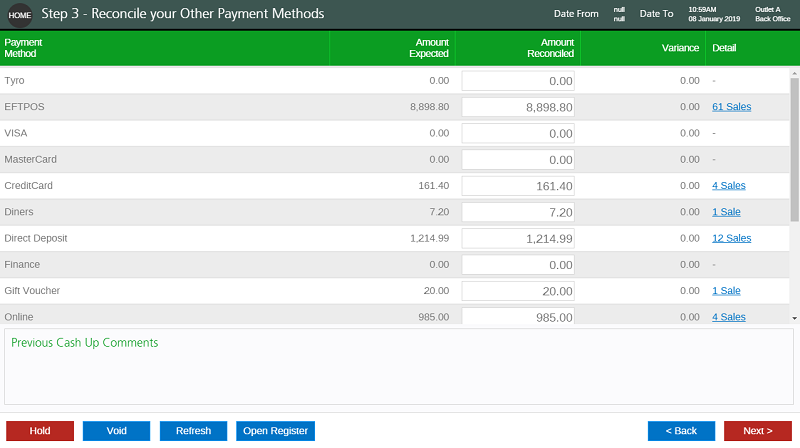The height and width of the screenshot is (448, 800).
Task: Edit VISA amount reconciled field
Action: coord(518,133)
